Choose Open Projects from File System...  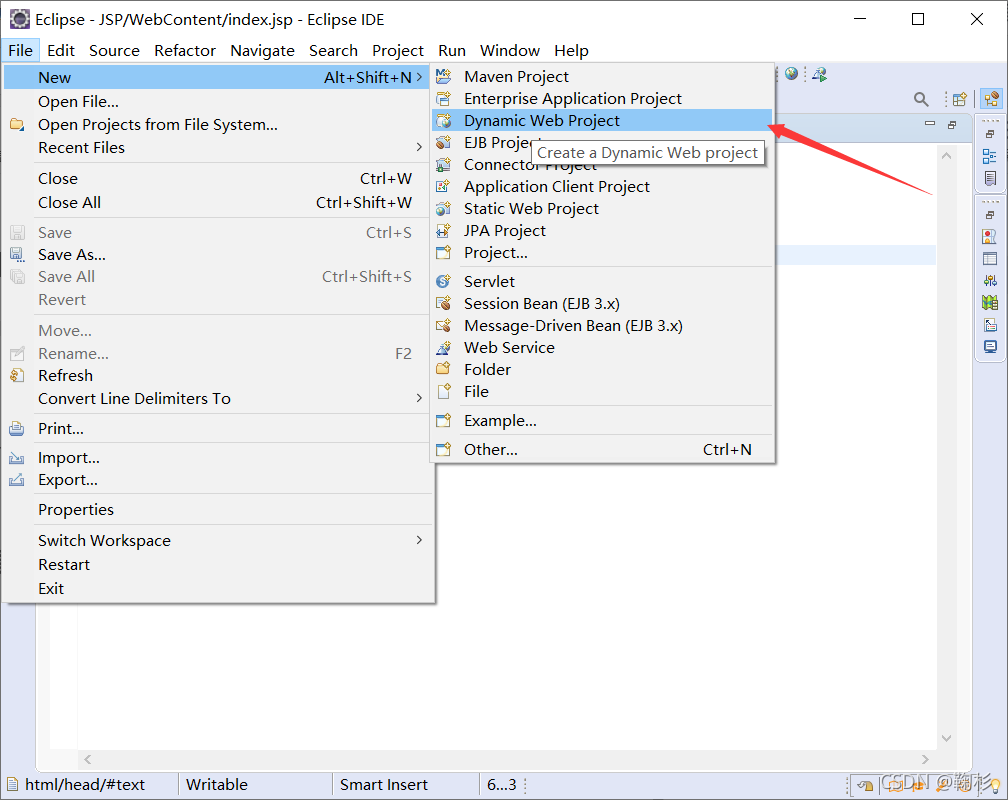tap(217, 124)
